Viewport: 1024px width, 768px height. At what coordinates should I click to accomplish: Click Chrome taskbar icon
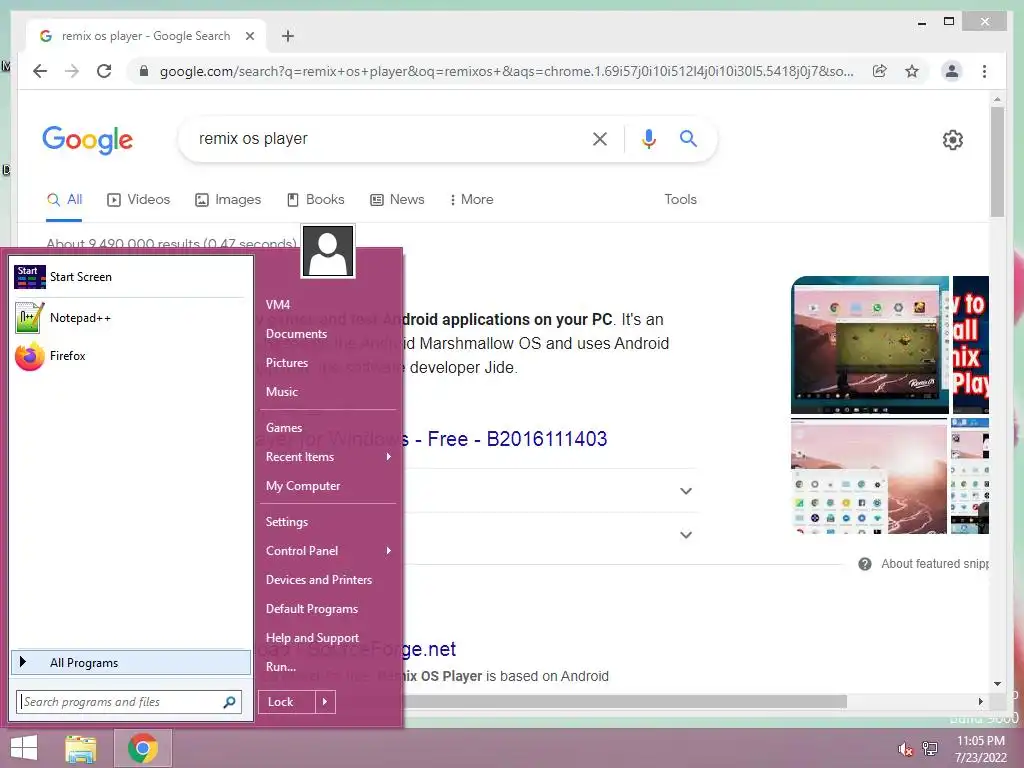[x=143, y=748]
